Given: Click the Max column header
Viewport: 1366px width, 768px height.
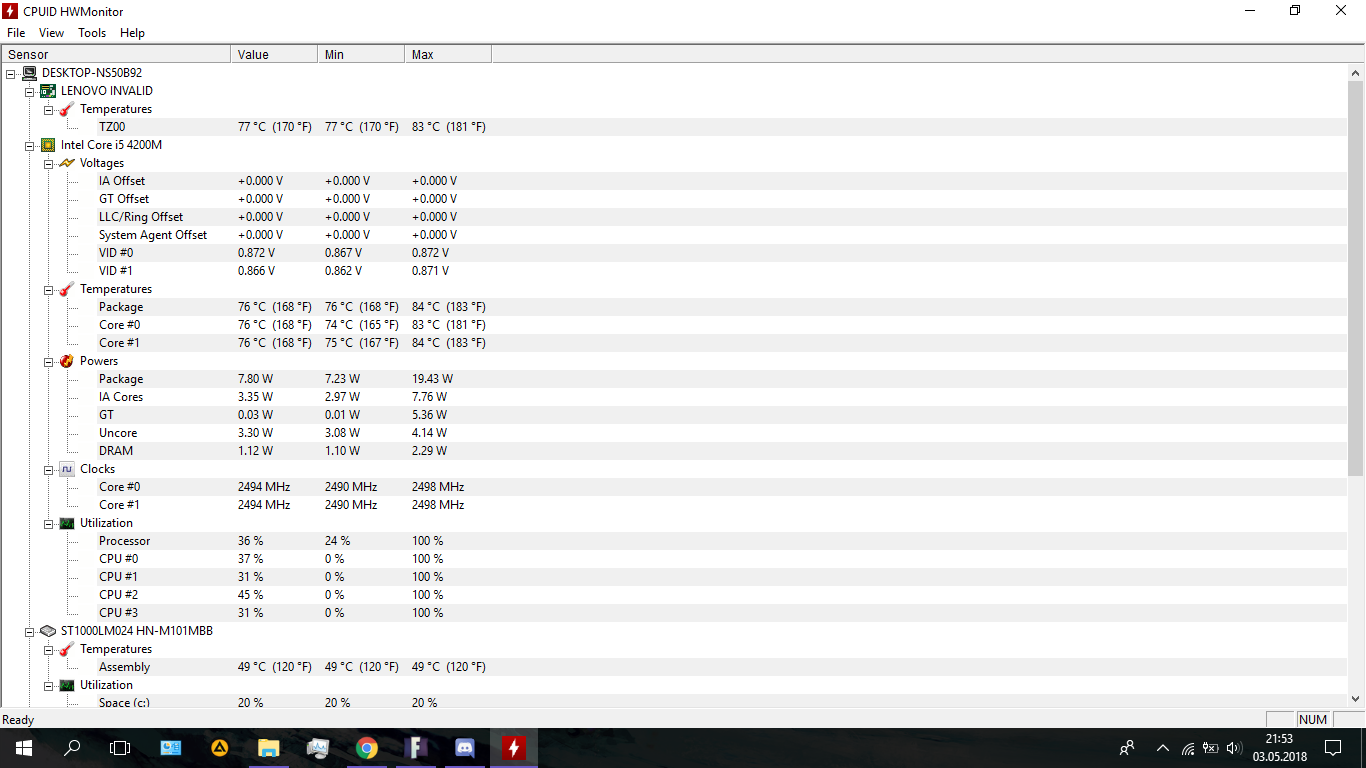Looking at the screenshot, I should click(448, 54).
